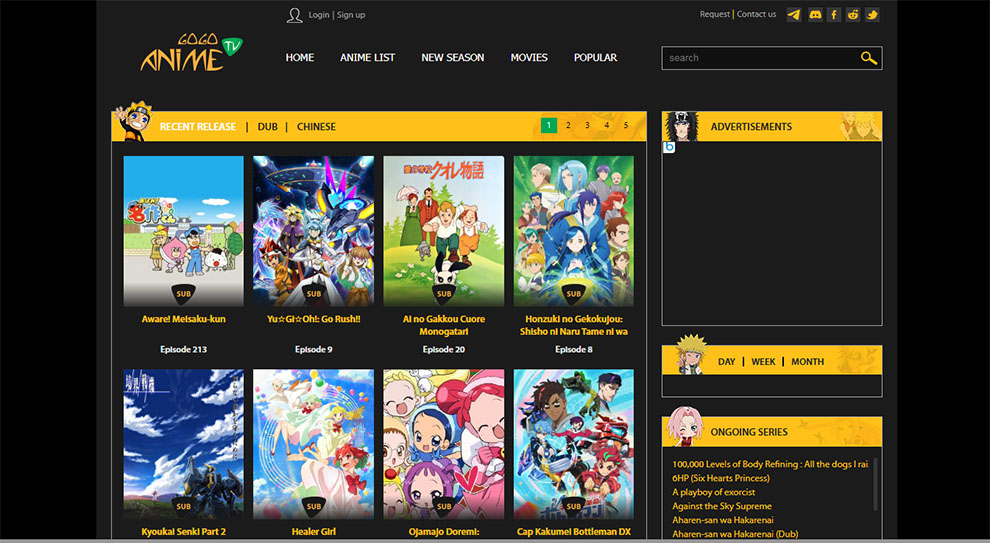
Task: Click the Yu☆Gi☆Oh!: Go Rush!! title link
Action: click(x=314, y=319)
